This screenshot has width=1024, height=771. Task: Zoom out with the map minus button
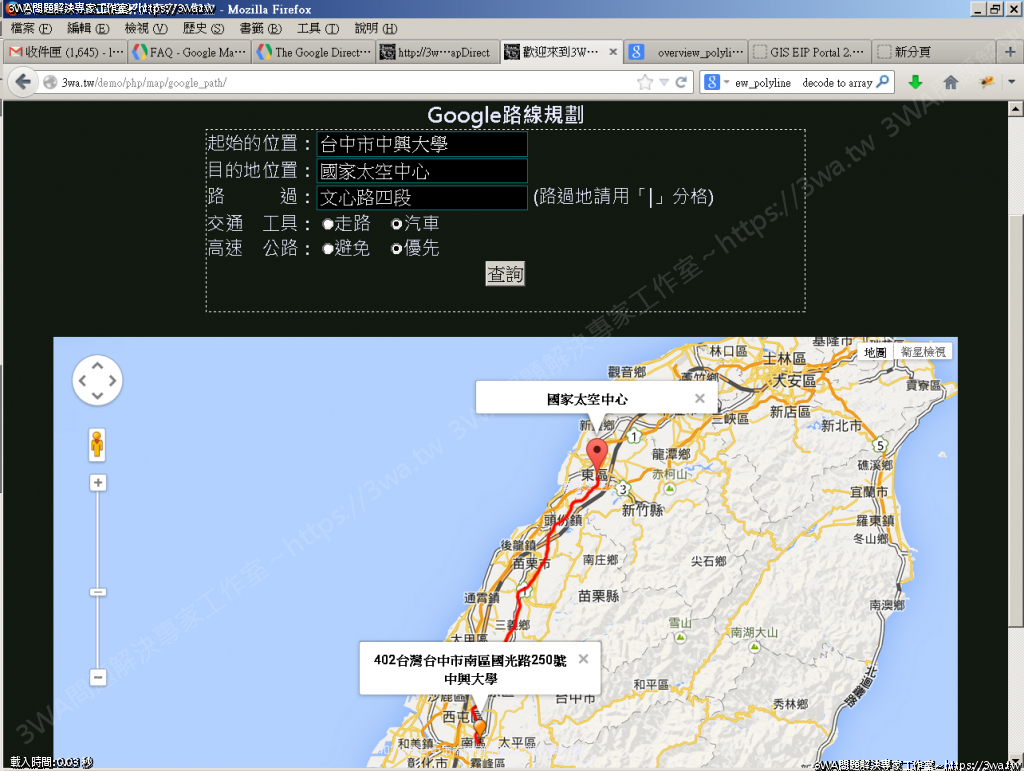(x=98, y=677)
